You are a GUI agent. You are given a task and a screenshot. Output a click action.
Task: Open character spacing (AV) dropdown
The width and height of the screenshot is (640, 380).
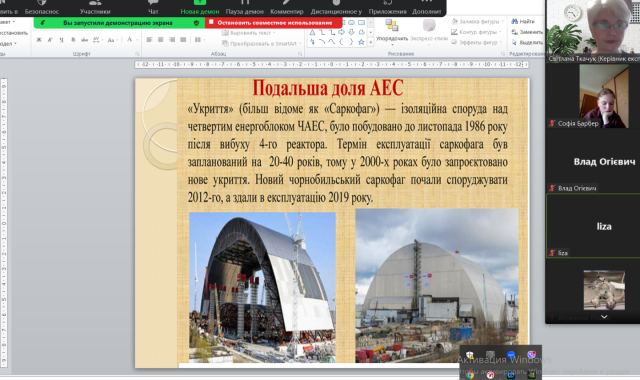97,40
